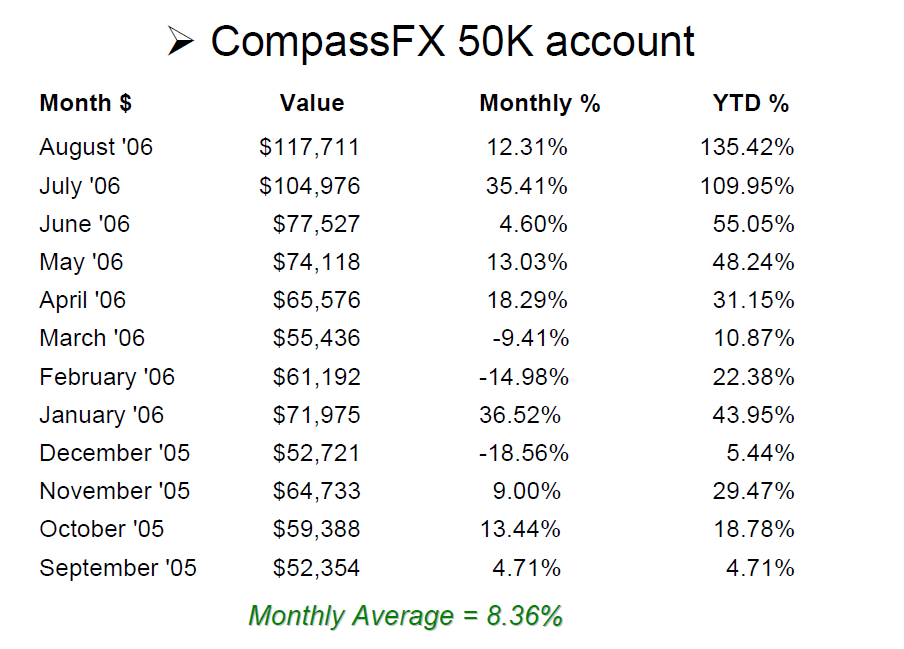This screenshot has height=649, width=904.
Task: Click the June '06 row label
Action: click(85, 224)
